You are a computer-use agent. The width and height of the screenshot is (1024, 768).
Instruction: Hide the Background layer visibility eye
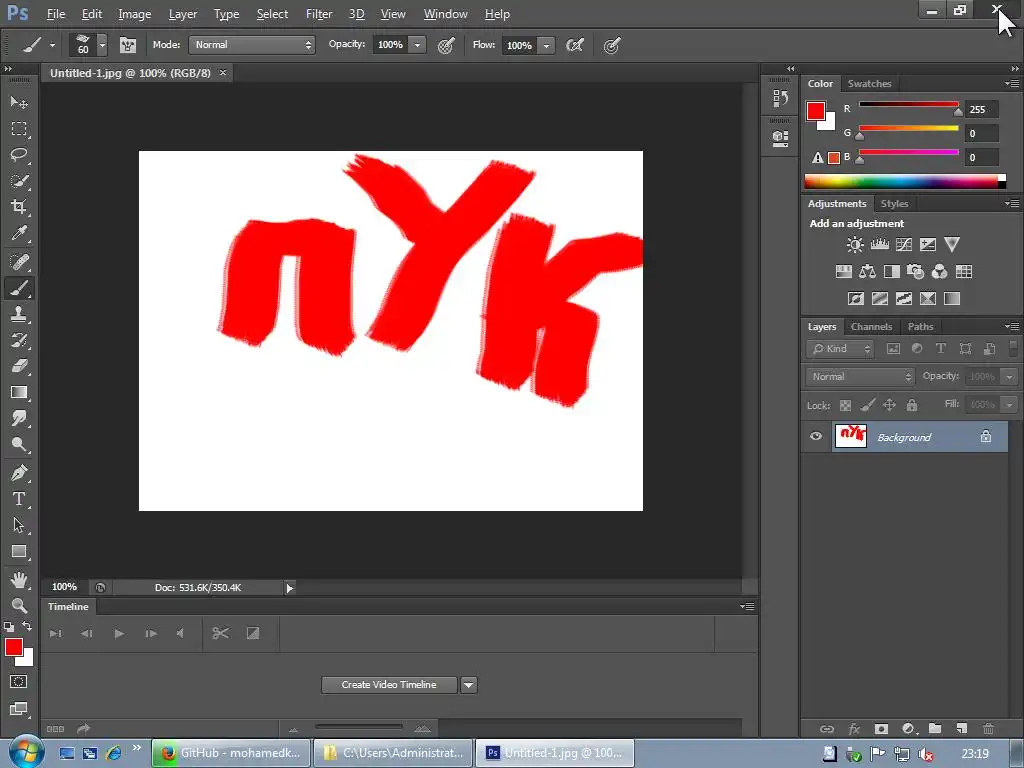pyautogui.click(x=816, y=436)
